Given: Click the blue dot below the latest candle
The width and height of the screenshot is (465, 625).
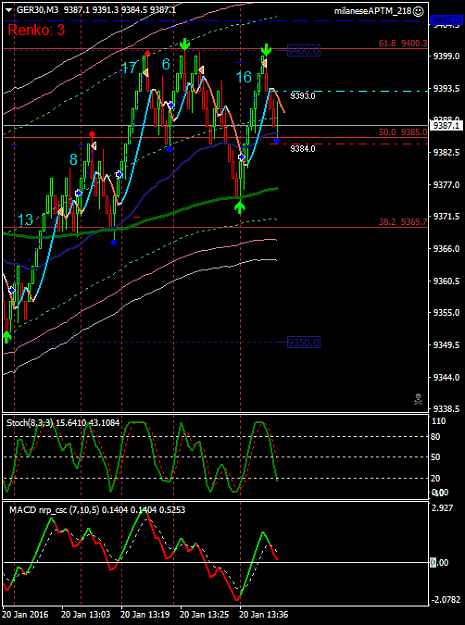Looking at the screenshot, I should coord(277,141).
